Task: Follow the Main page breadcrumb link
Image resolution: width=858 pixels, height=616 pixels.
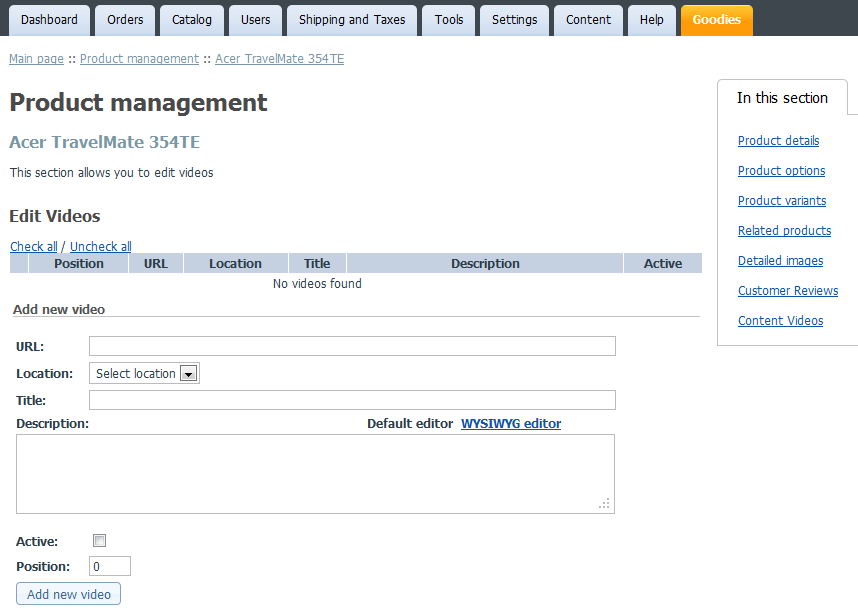Action: [36, 59]
